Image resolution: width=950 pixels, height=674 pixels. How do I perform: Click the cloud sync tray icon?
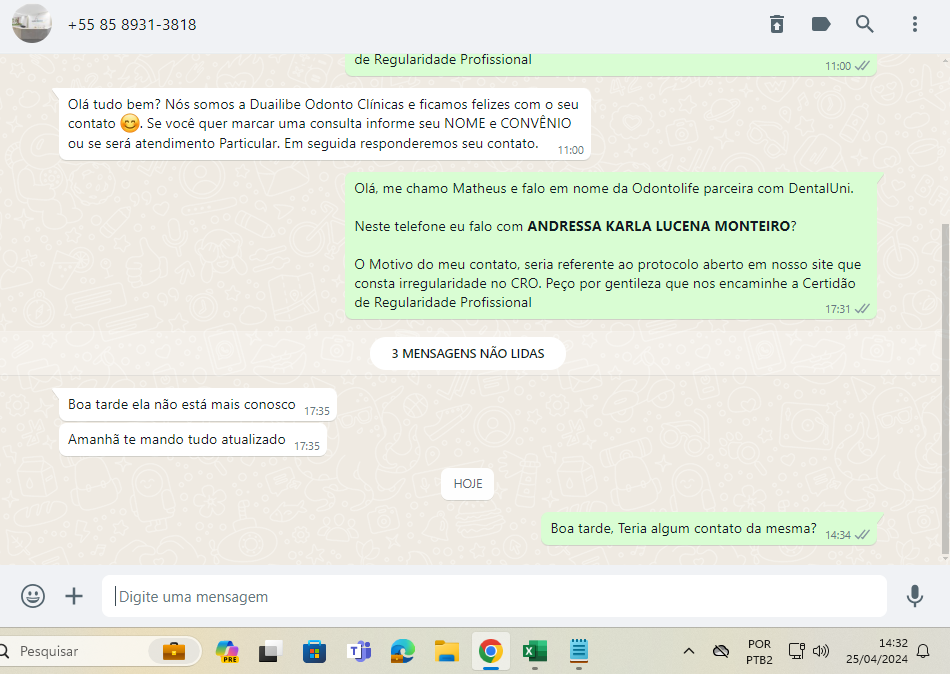click(721, 652)
